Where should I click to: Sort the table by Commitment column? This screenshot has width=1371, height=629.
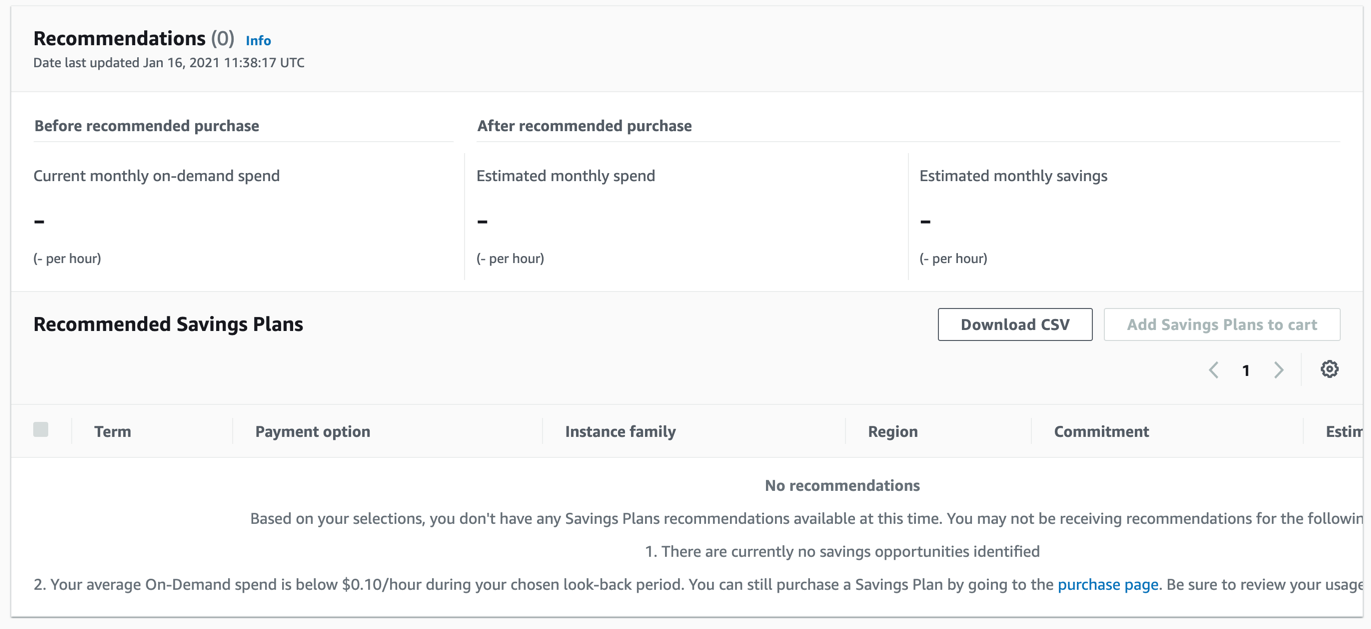tap(1101, 431)
